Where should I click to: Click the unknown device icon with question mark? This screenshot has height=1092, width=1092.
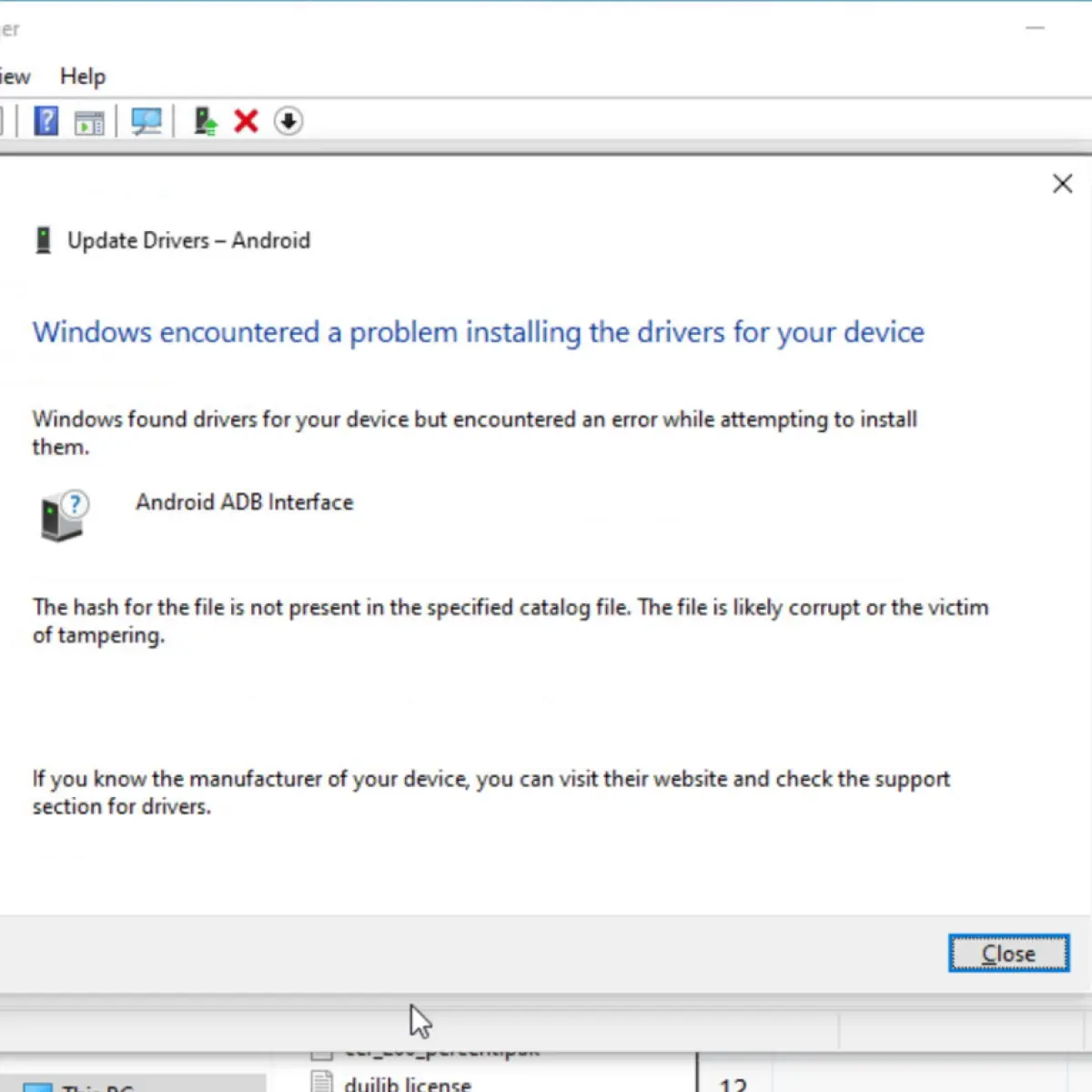pos(64,516)
